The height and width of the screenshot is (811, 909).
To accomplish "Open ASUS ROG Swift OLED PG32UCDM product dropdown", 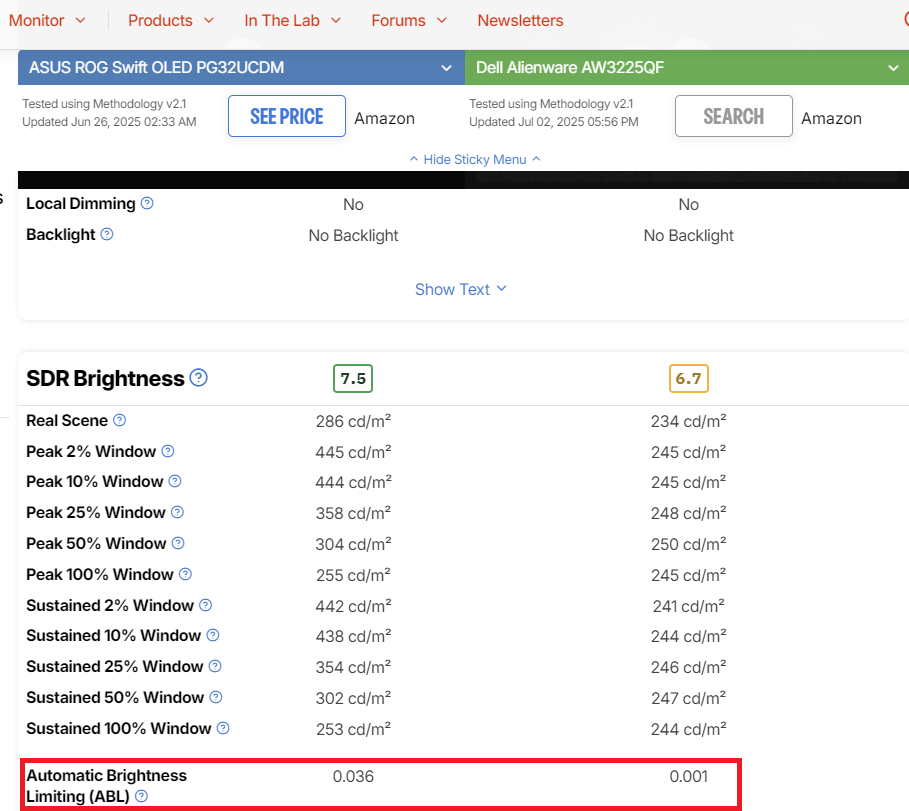I will point(241,67).
